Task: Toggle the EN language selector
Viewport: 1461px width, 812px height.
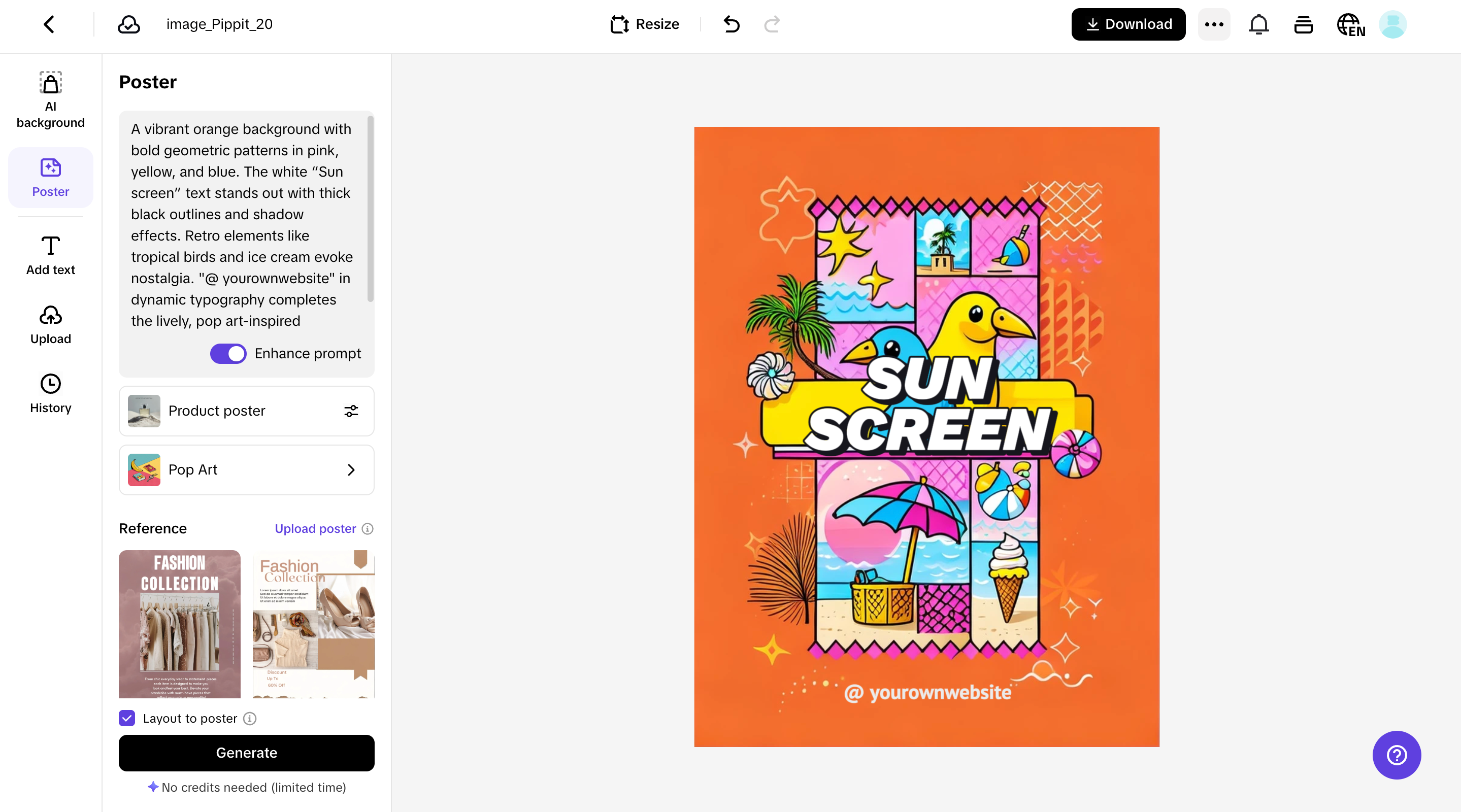Action: click(x=1350, y=24)
